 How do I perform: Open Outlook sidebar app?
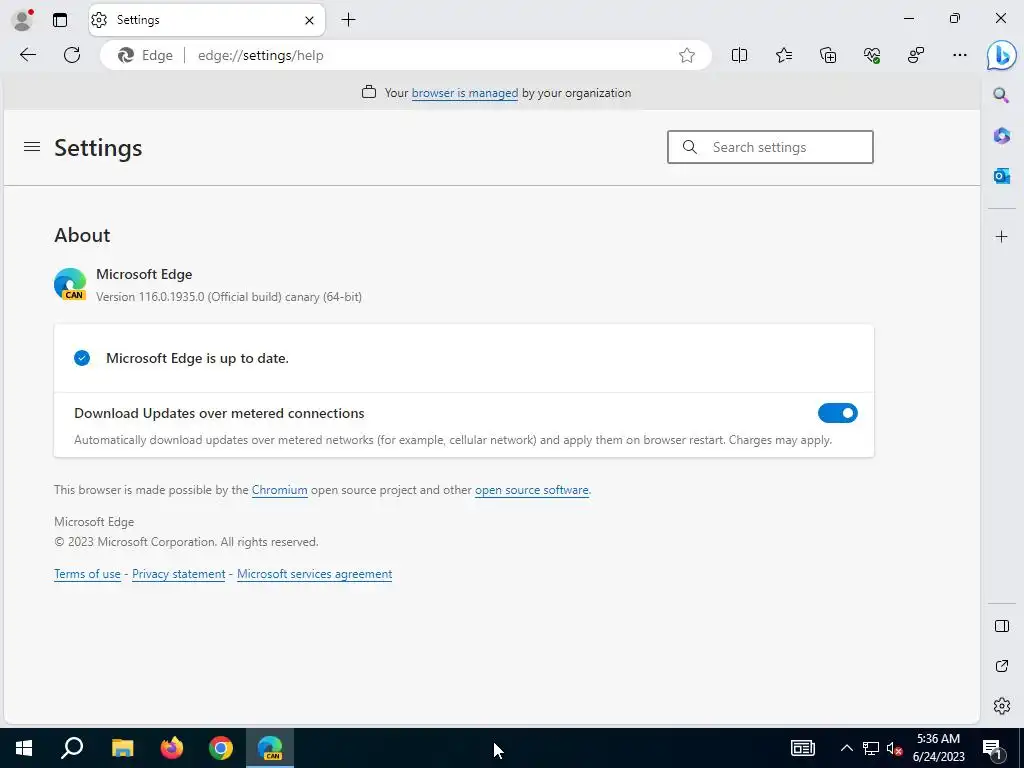(1001, 176)
